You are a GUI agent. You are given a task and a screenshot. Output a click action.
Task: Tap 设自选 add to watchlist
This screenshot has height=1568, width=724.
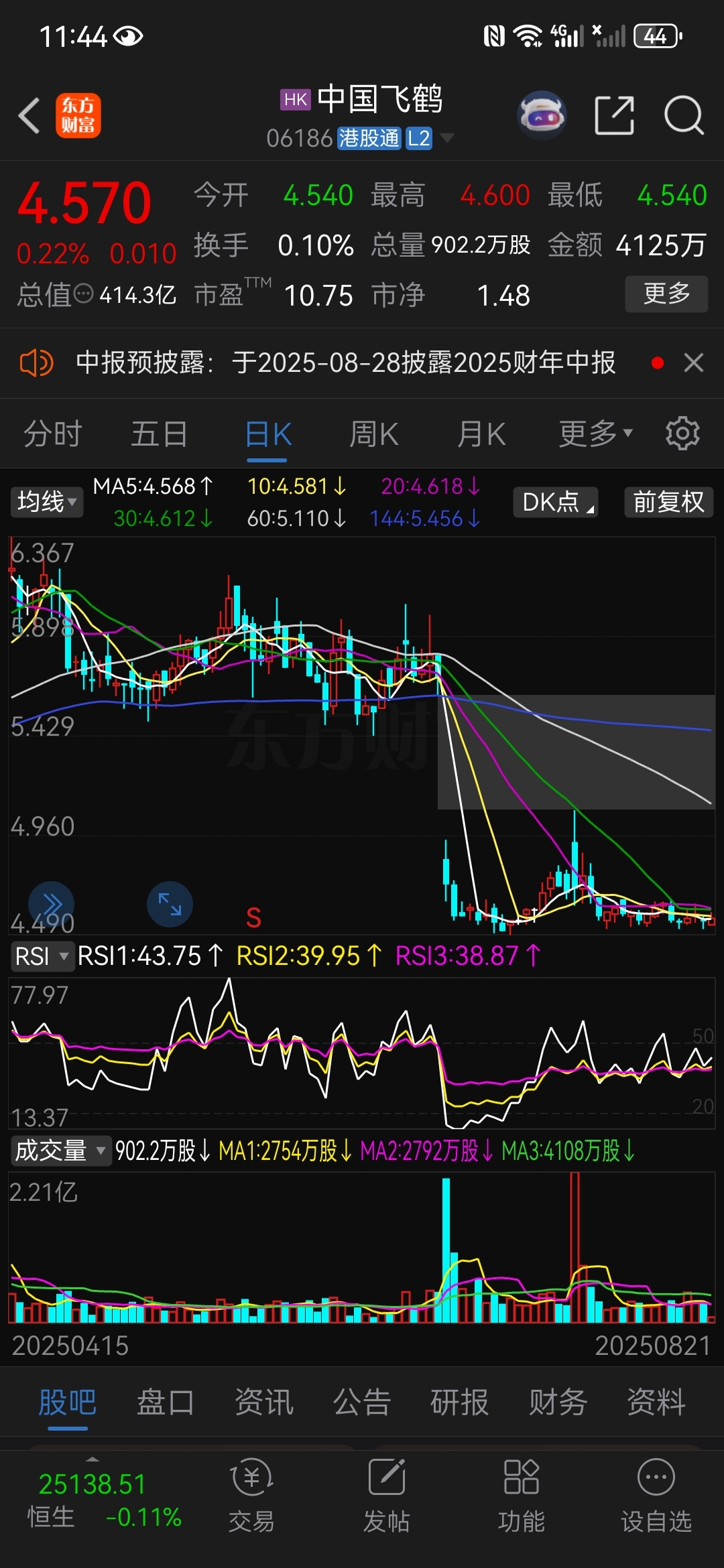pyautogui.click(x=656, y=1496)
